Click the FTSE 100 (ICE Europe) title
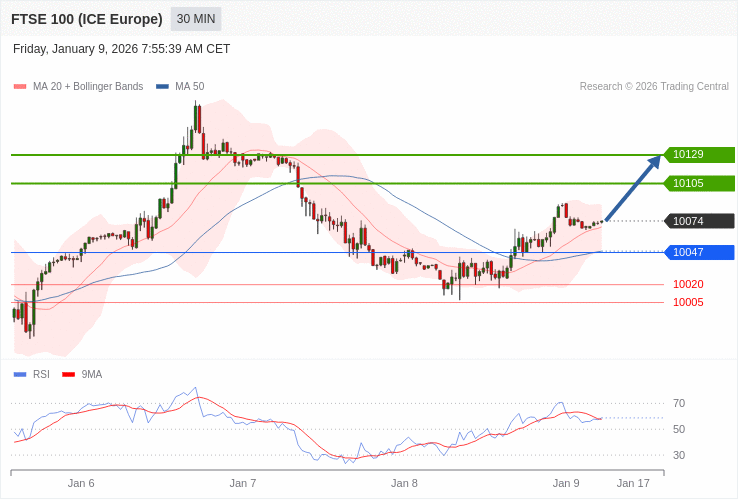The height and width of the screenshot is (500, 738). (x=87, y=19)
